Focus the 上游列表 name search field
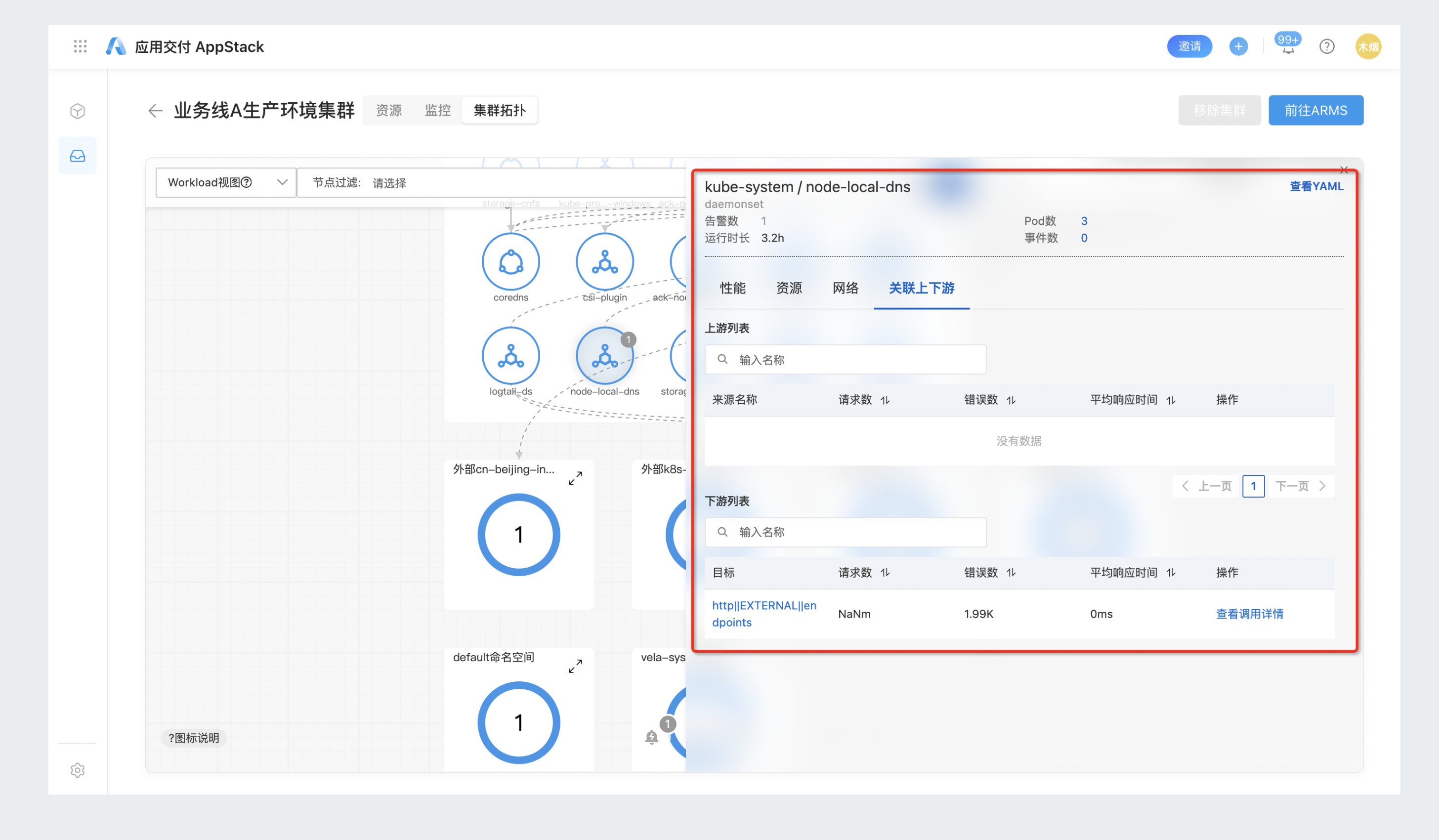 [845, 359]
